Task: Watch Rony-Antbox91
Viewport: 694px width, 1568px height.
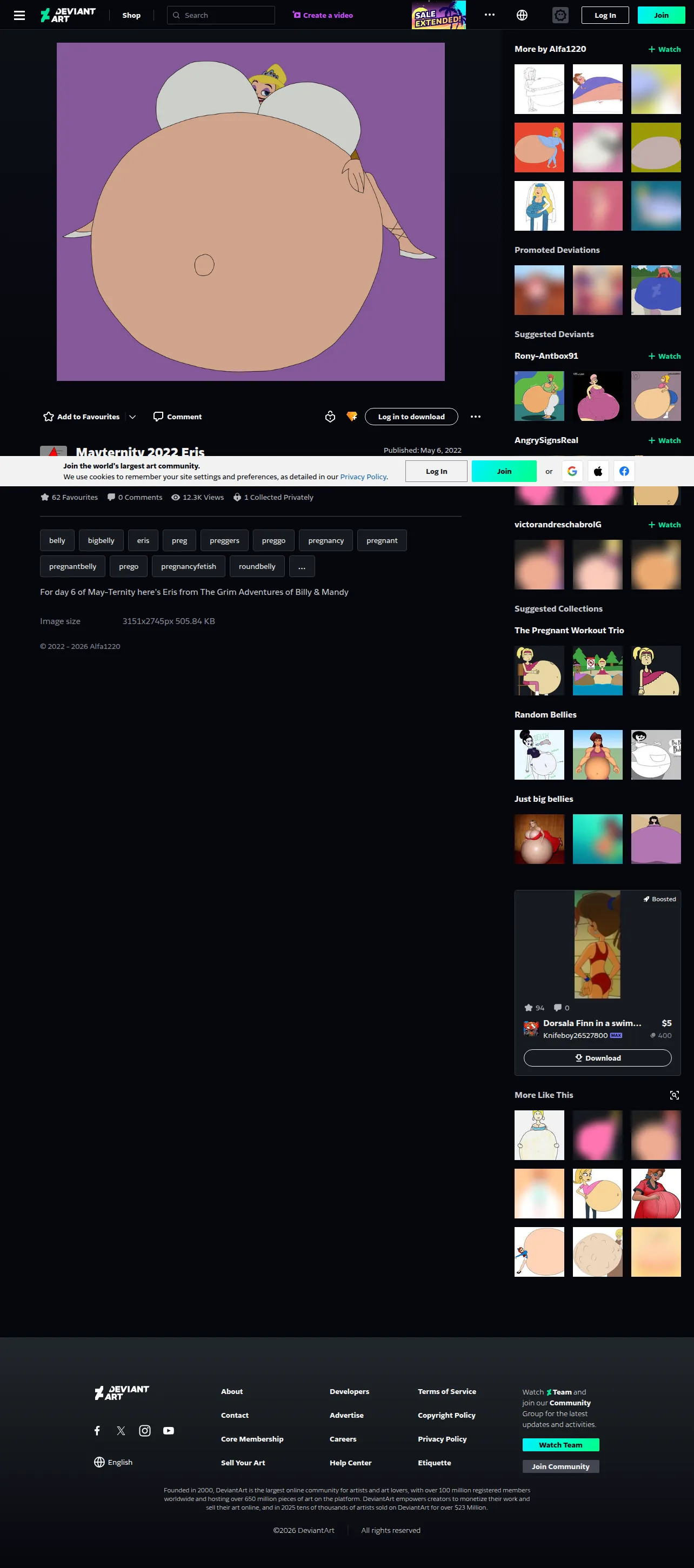Action: click(x=664, y=356)
